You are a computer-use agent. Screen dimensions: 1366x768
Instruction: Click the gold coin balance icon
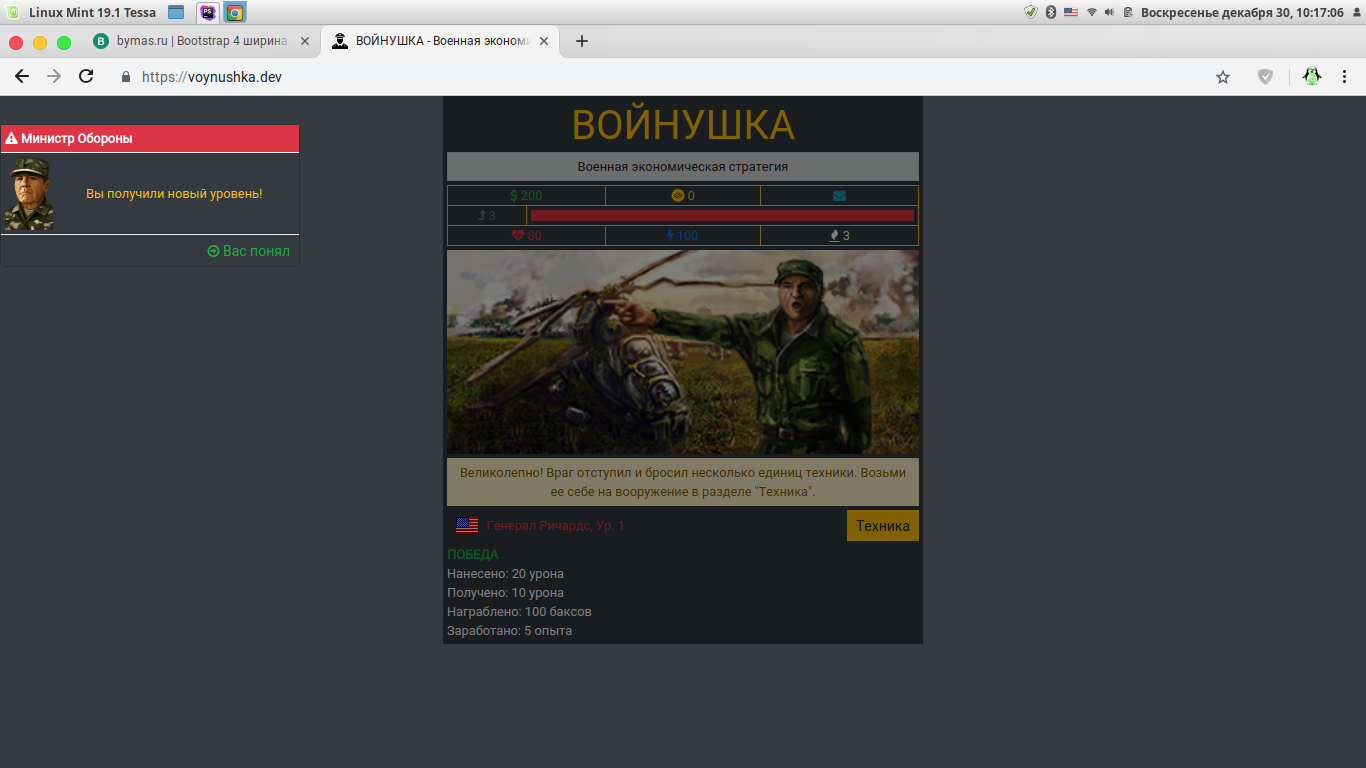[x=677, y=196]
